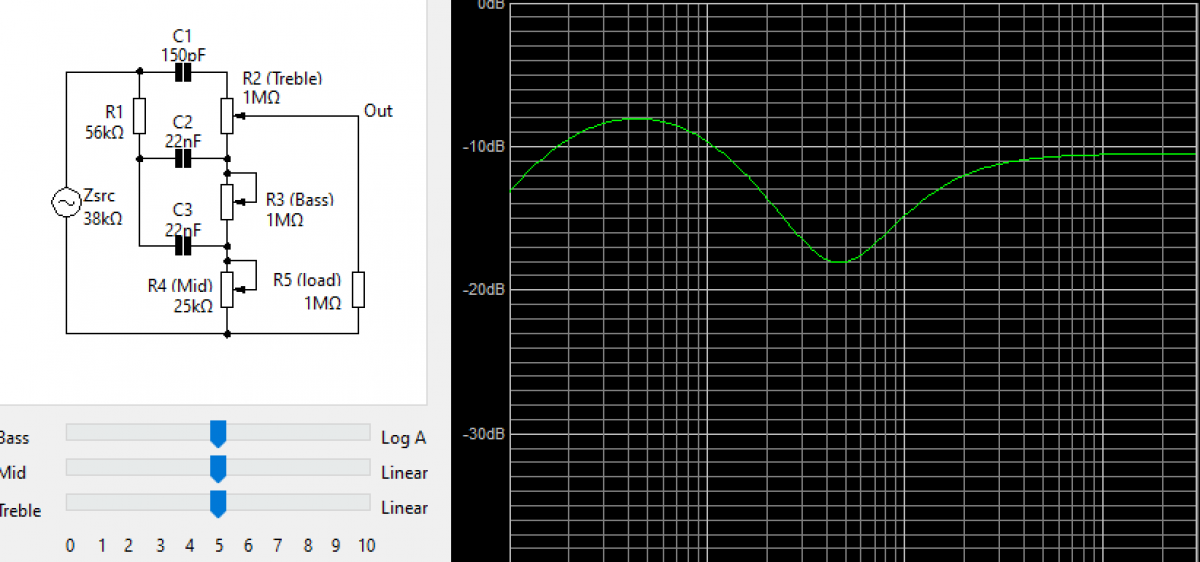Click the green frequency response curve dip

coord(841,262)
